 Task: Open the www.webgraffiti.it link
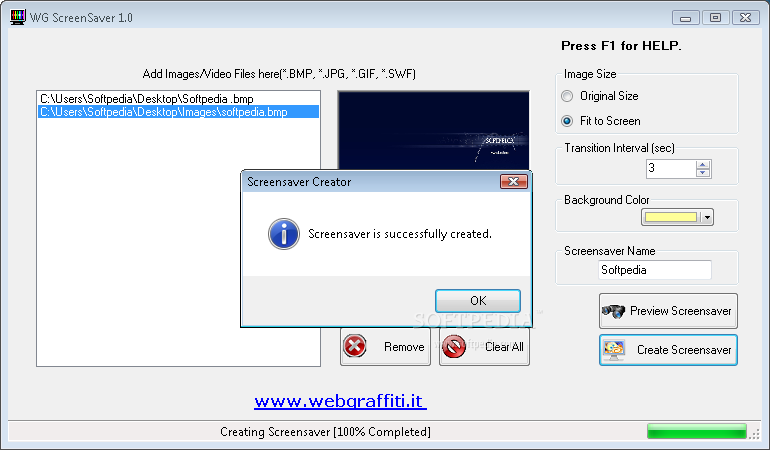coord(340,401)
